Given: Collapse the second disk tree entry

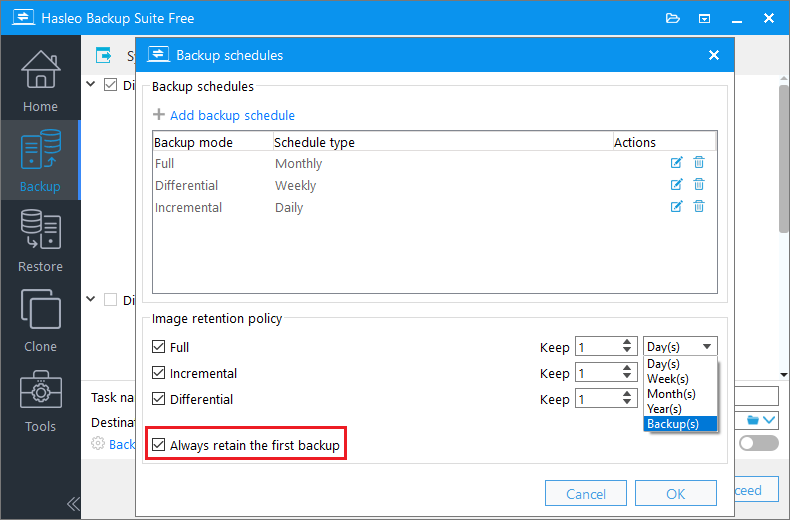Looking at the screenshot, I should click(x=91, y=299).
